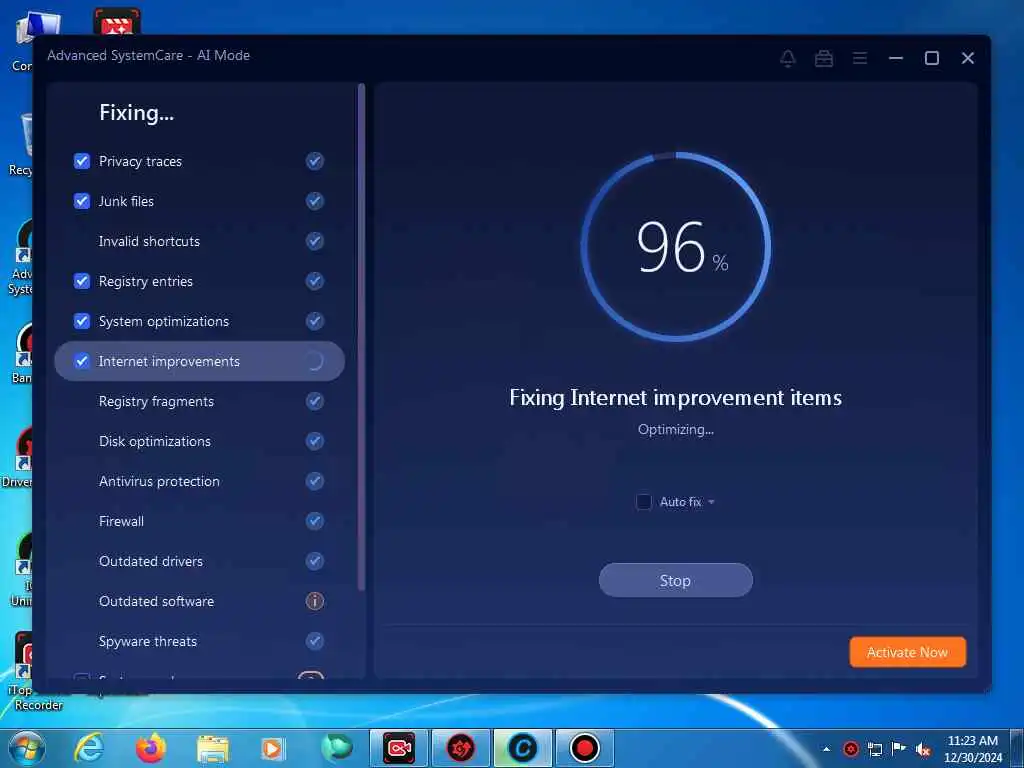Click the Firewall status checkmark

coord(315,521)
